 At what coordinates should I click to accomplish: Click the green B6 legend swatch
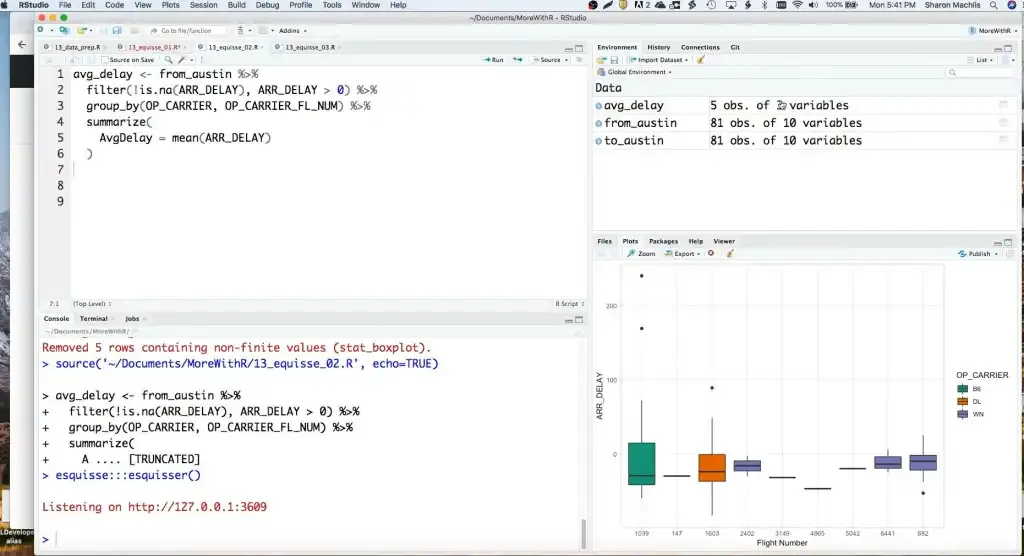tap(962, 389)
